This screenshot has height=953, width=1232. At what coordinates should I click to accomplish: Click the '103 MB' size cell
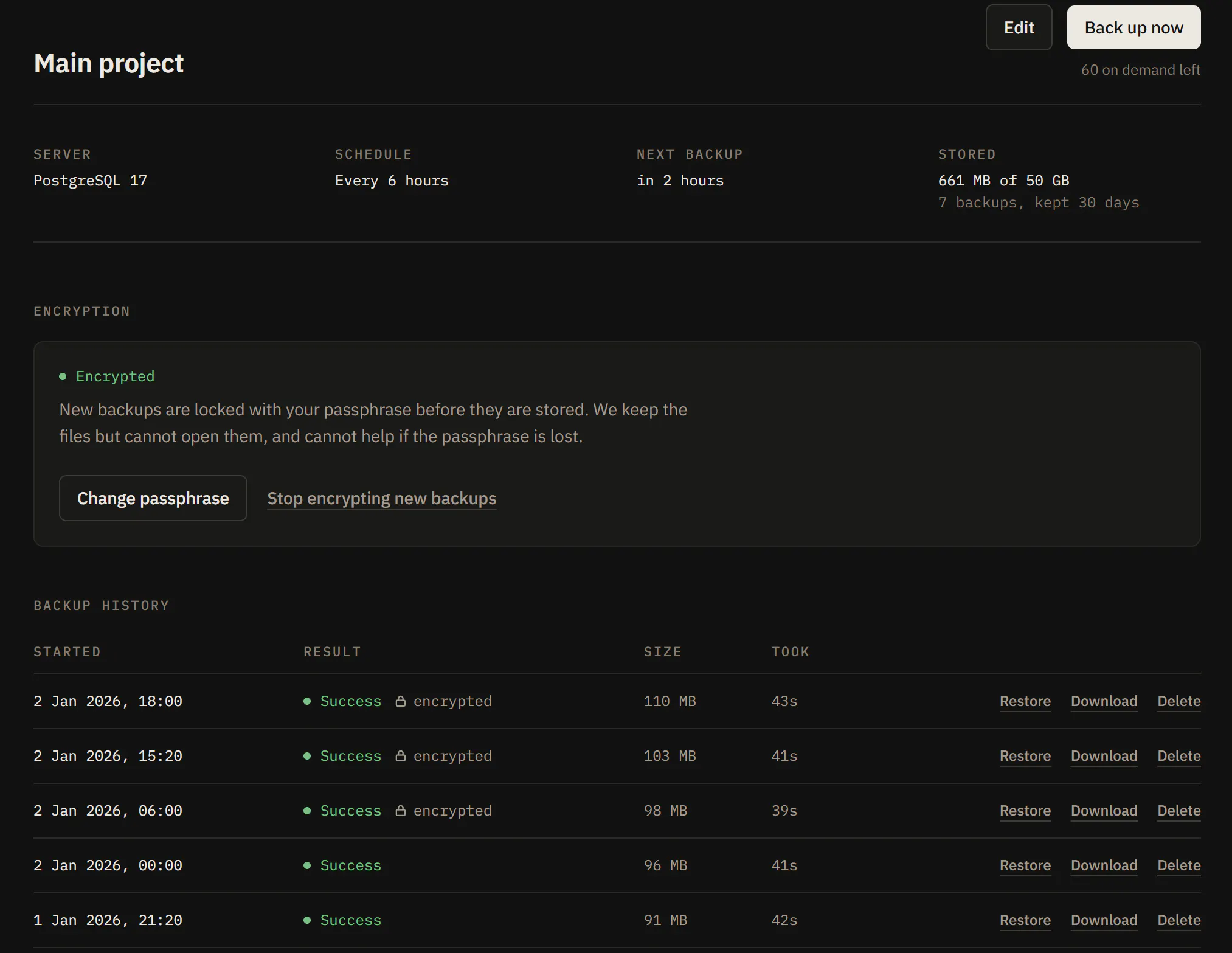[x=670, y=756]
